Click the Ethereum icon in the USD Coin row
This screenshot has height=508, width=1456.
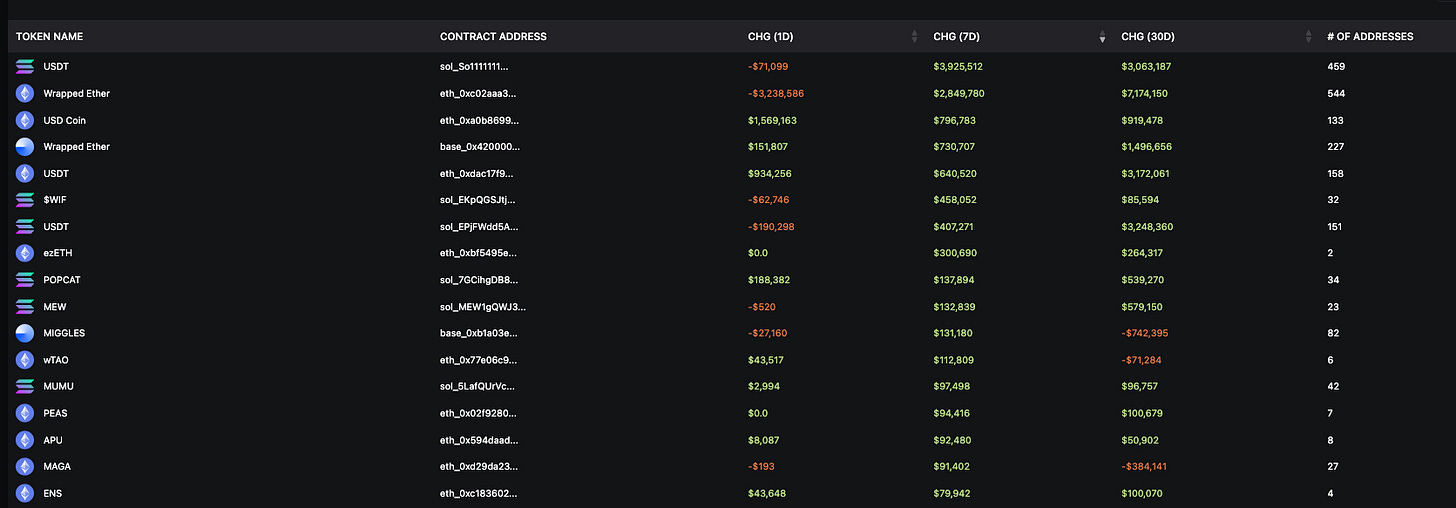point(25,120)
